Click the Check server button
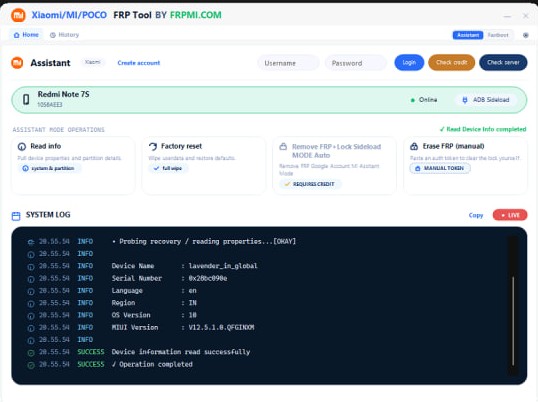Viewport: 538px width, 402px height. click(x=503, y=62)
